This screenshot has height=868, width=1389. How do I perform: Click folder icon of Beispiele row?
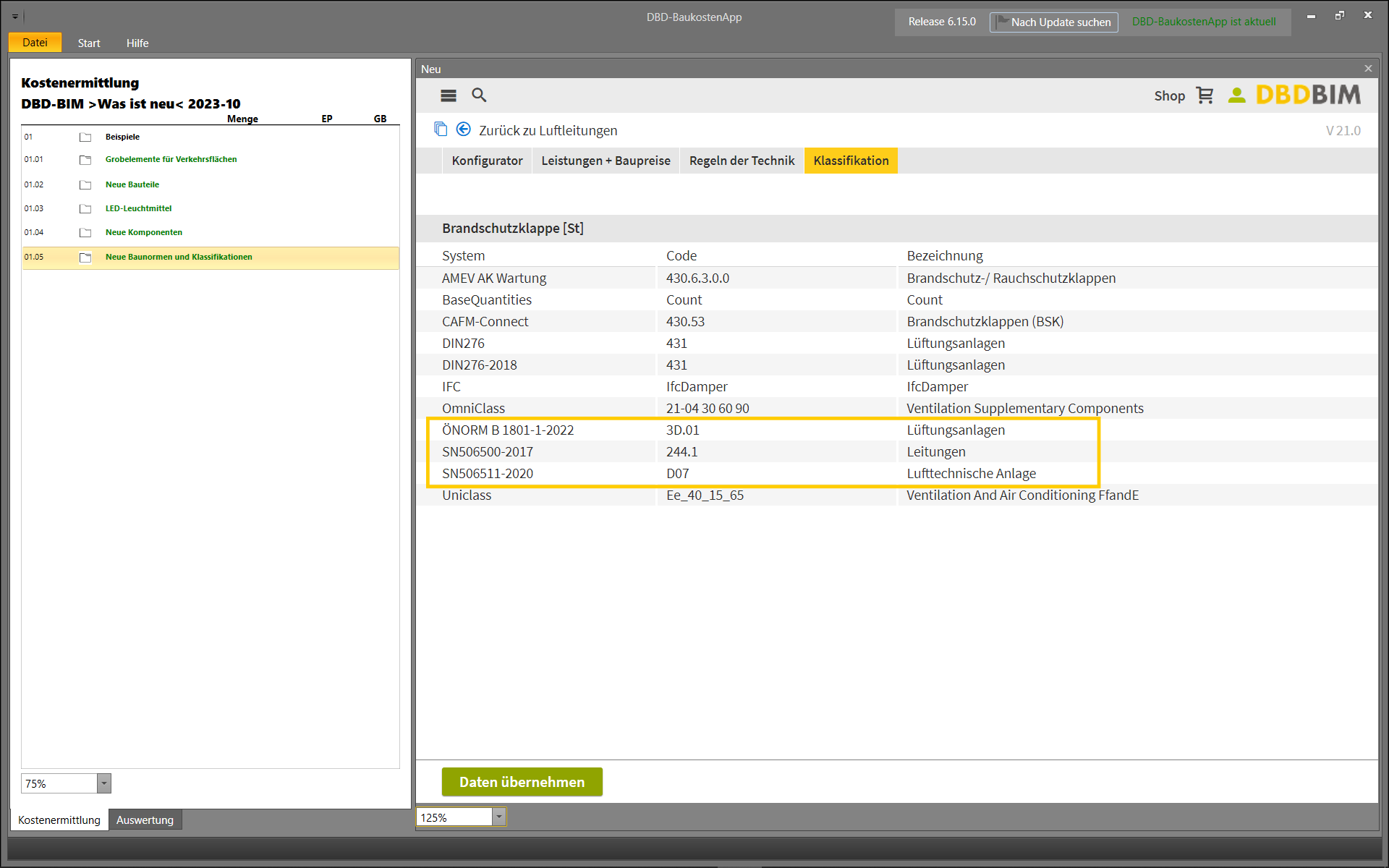coord(85,137)
